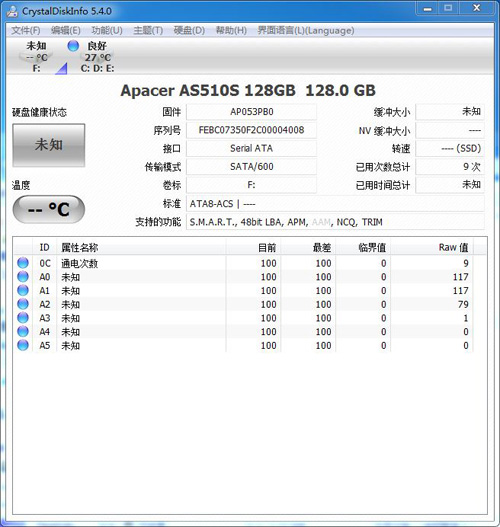
Task: Click the 转速 value ---- (SSD)
Action: [450, 148]
